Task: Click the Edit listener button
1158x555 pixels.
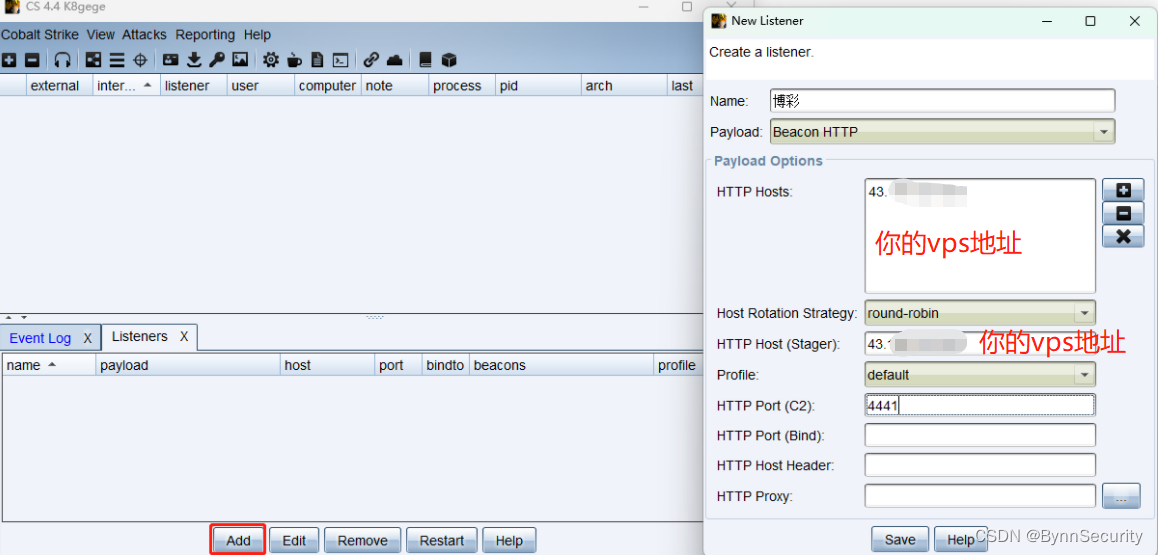Action: 294,540
